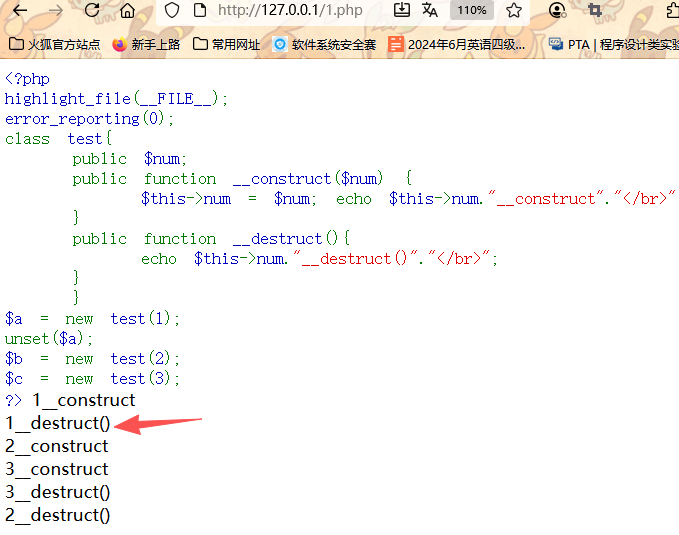This screenshot has width=679, height=535.
Task: Open the 新手上路 bookmark
Action: tap(146, 44)
